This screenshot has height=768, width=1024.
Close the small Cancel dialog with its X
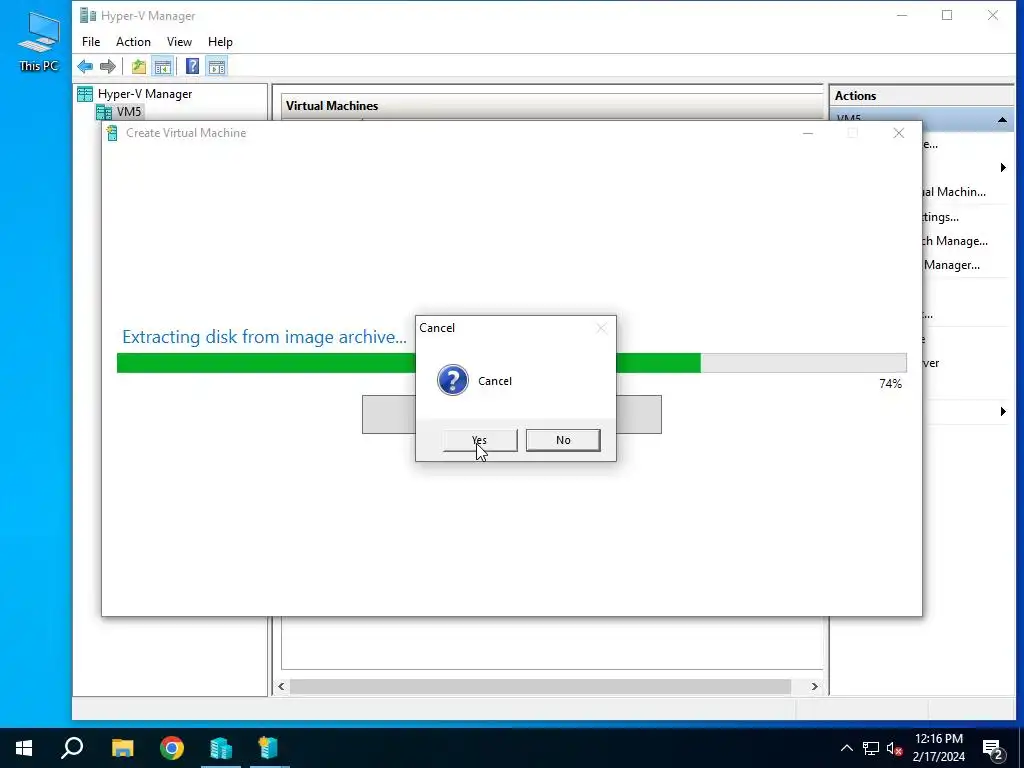click(x=601, y=328)
